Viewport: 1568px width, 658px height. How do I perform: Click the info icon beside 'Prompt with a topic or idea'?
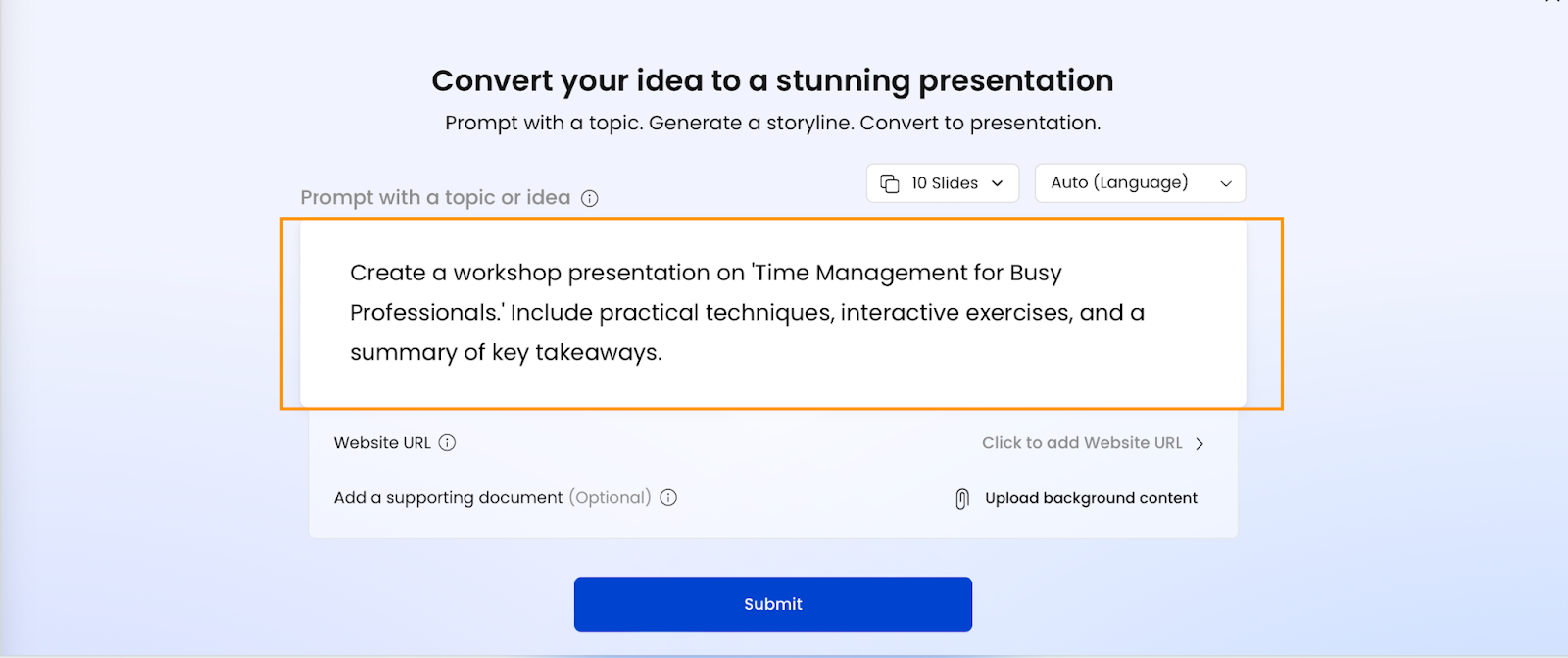point(590,198)
